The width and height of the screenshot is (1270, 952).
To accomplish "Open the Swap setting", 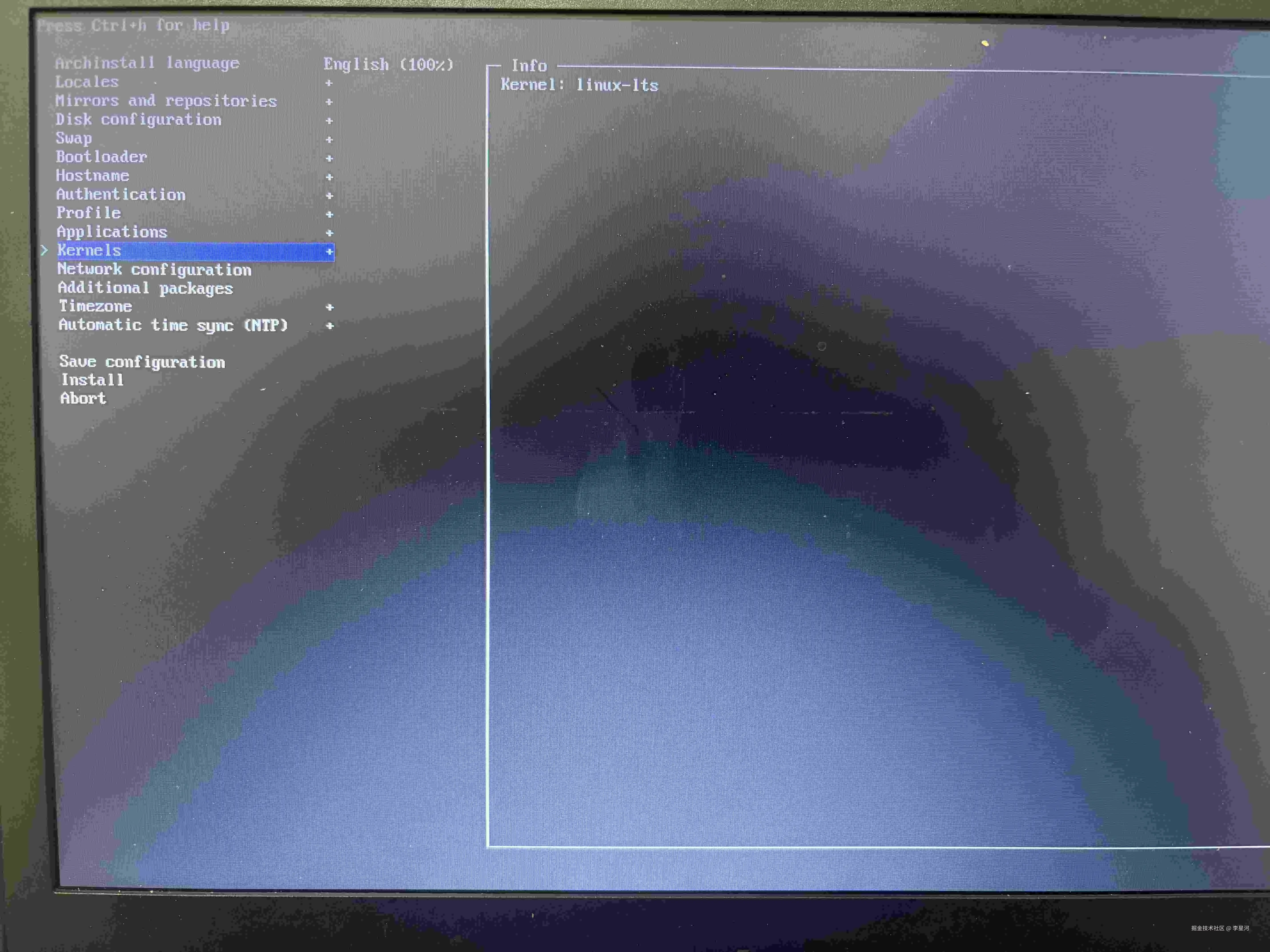I will point(74,138).
